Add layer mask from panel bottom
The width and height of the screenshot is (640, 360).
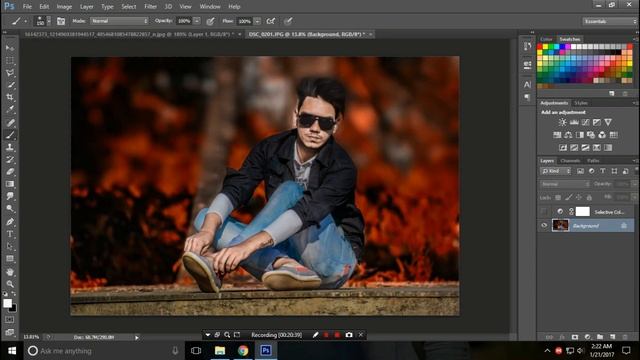(x=575, y=337)
